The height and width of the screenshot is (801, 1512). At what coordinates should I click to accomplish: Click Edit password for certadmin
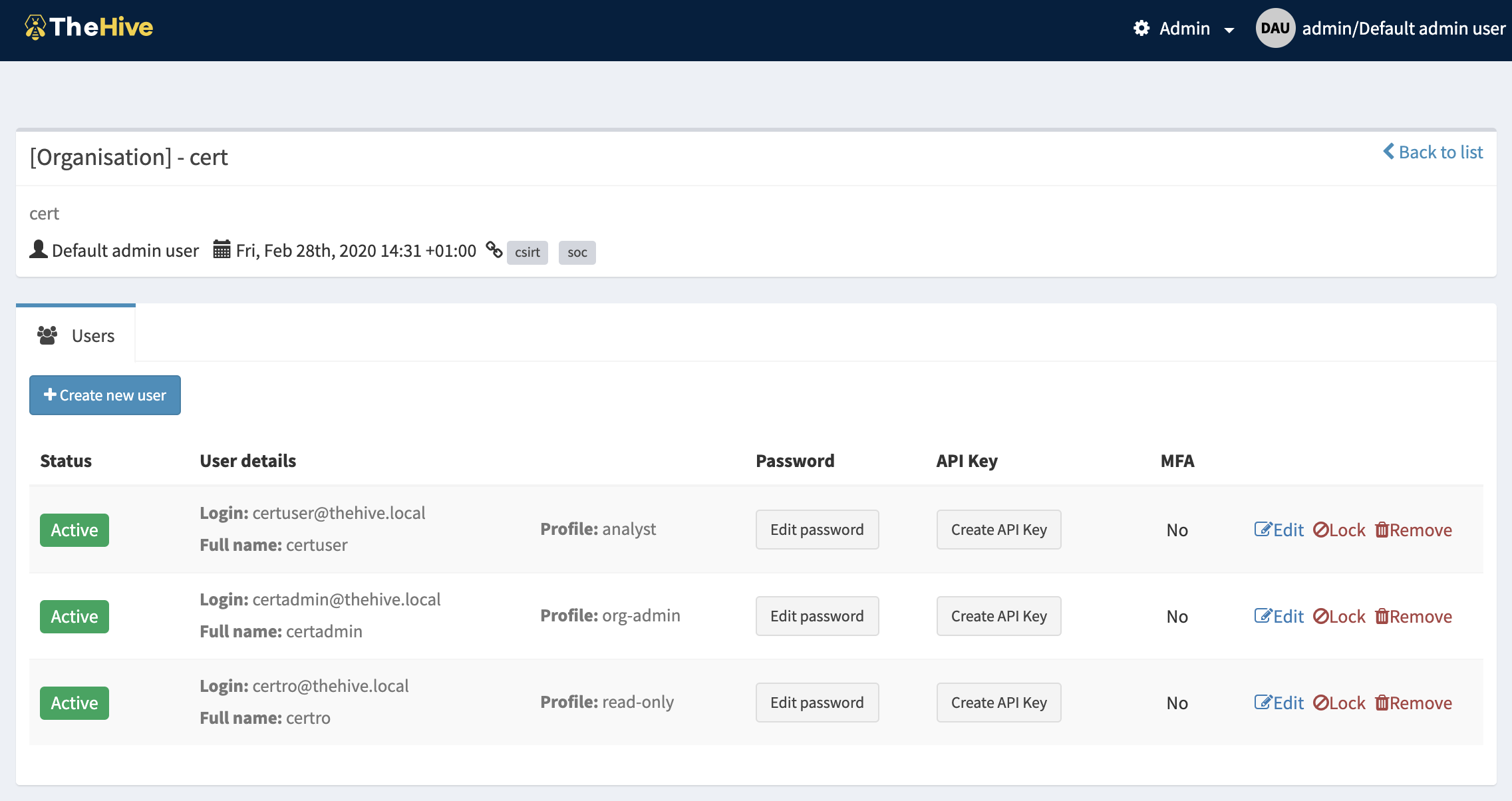tap(817, 615)
